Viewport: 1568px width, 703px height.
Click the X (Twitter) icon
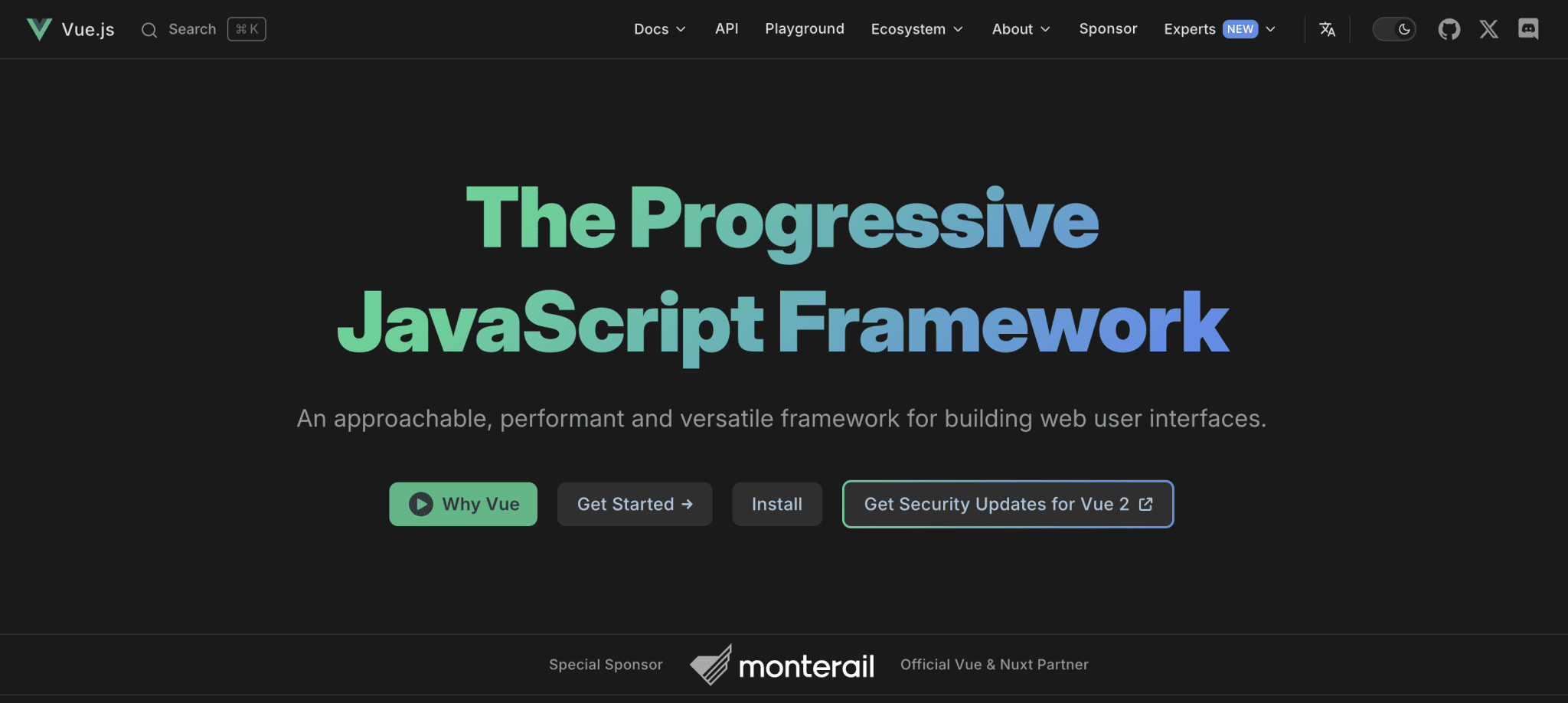tap(1489, 29)
